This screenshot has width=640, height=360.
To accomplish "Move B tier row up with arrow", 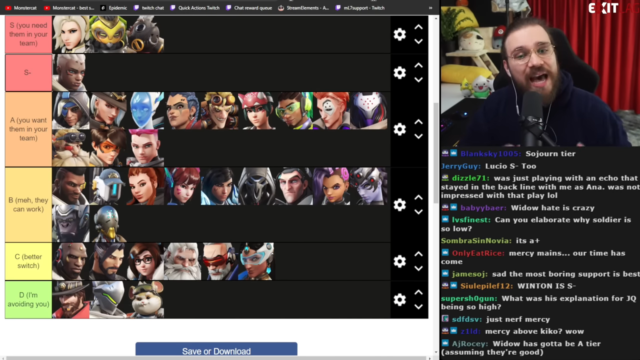I will 418,197.
